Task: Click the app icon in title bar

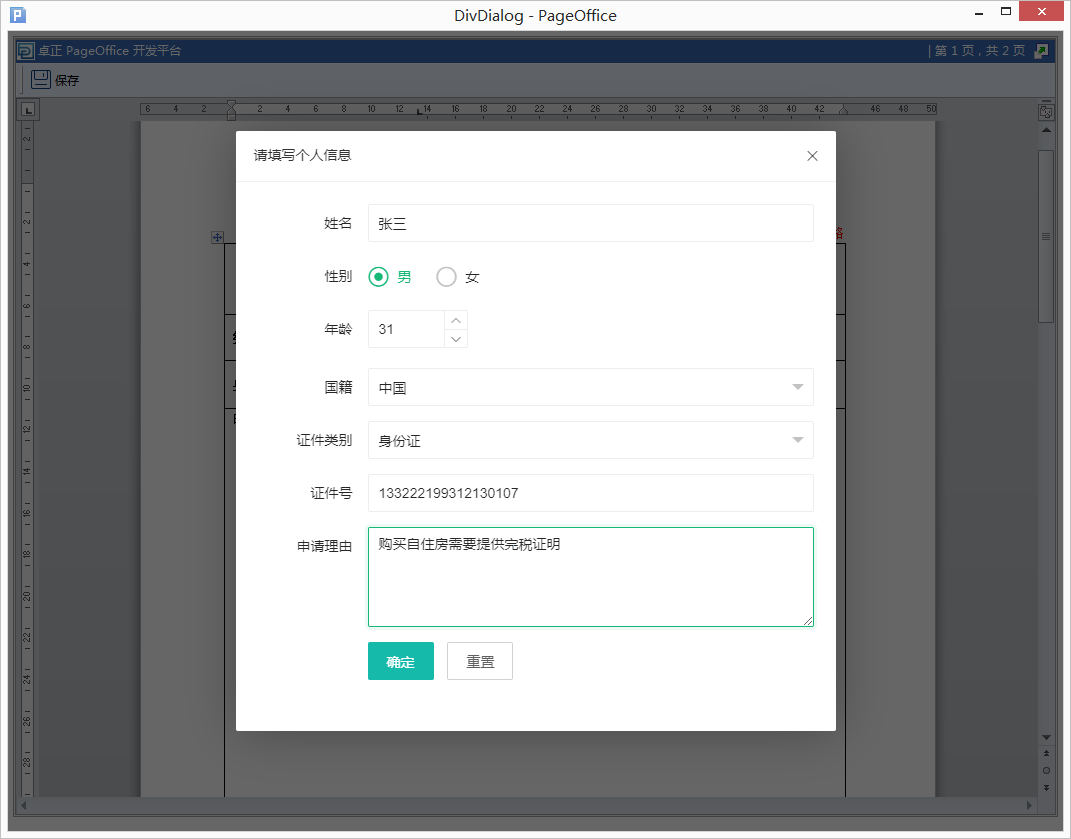Action: click(x=18, y=14)
